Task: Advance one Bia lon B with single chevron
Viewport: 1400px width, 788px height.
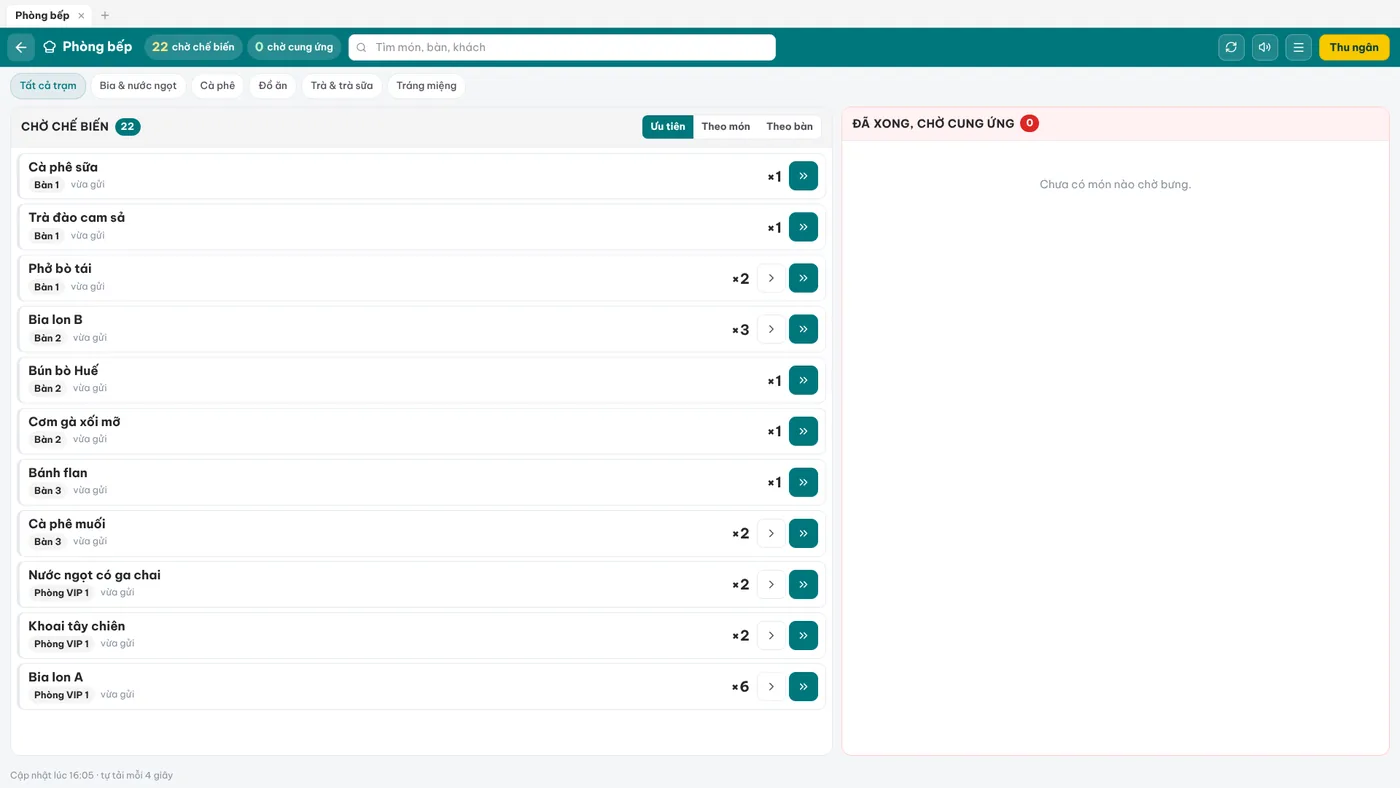Action: pyautogui.click(x=771, y=329)
